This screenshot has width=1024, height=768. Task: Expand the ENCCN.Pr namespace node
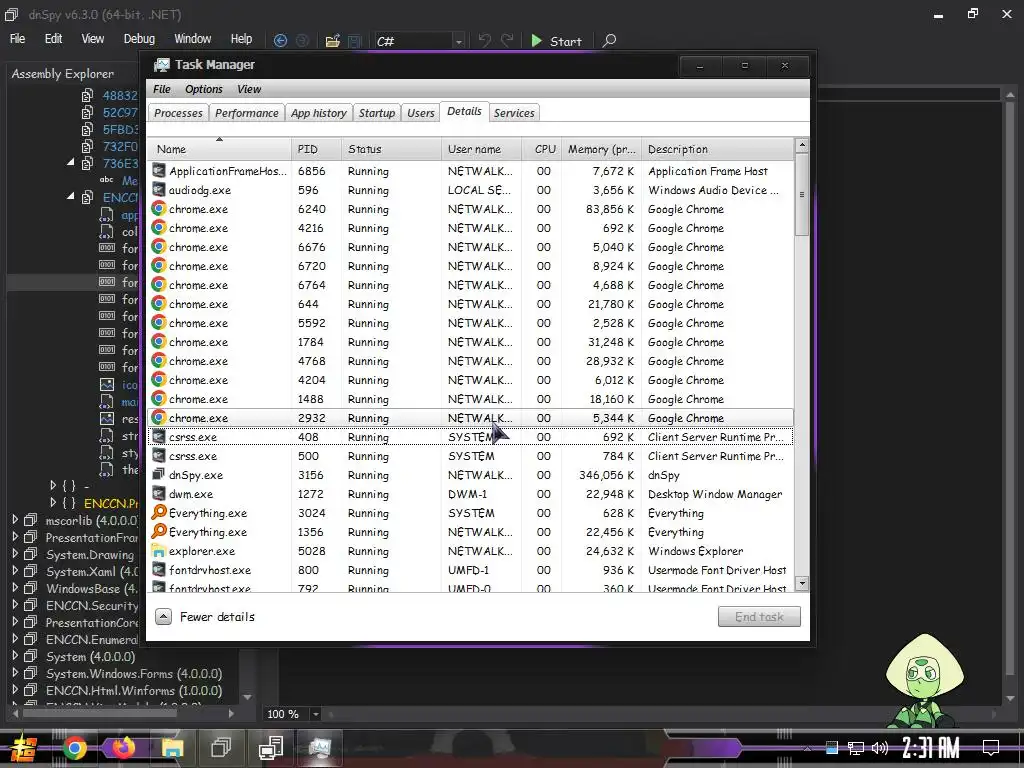(x=54, y=502)
